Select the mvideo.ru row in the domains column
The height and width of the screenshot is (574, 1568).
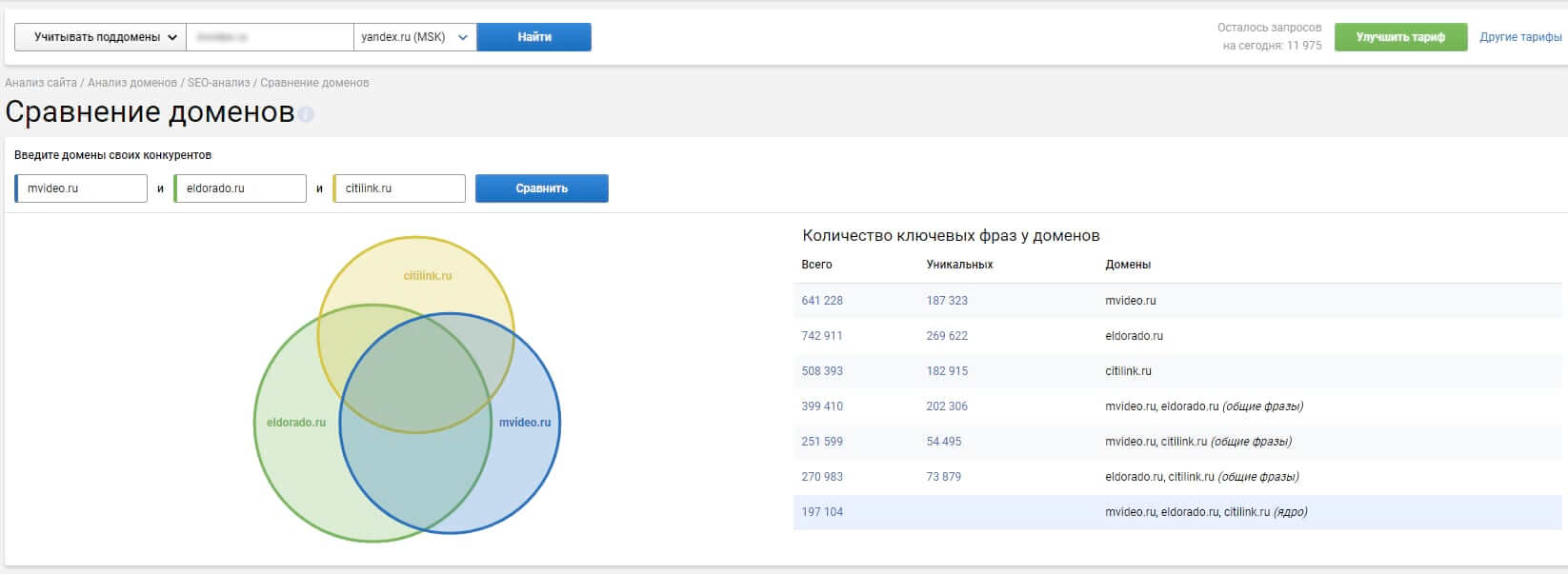[x=1131, y=301]
